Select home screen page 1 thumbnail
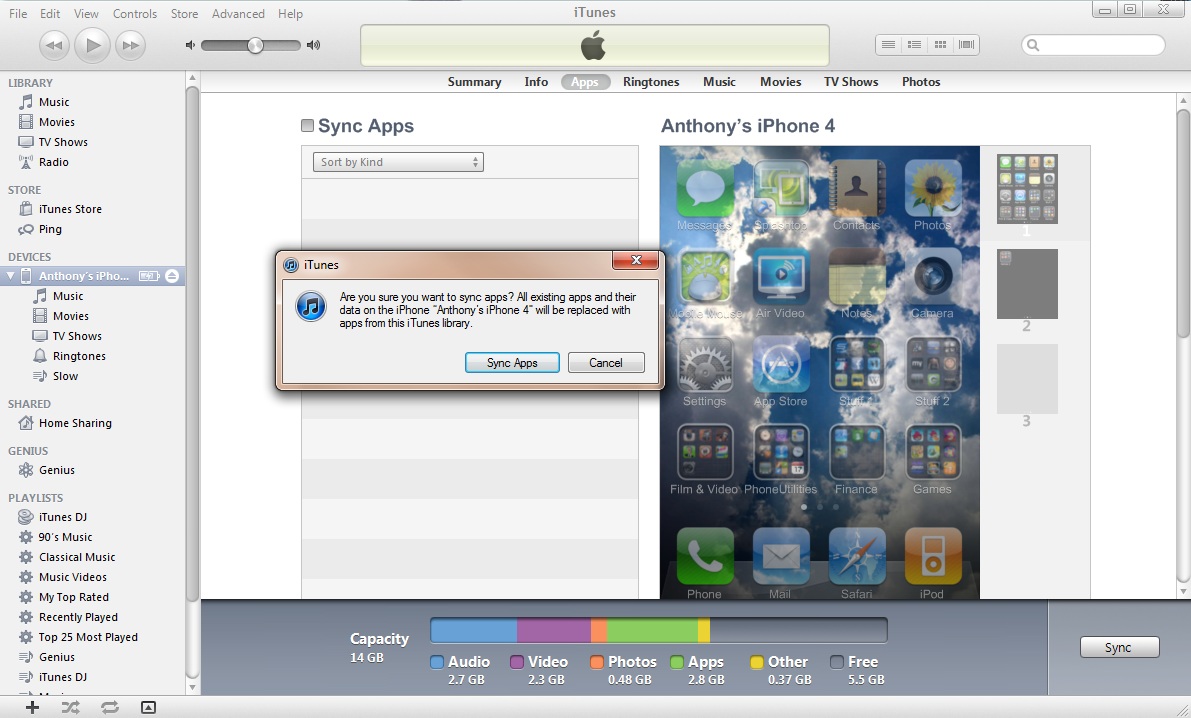 (1027, 189)
